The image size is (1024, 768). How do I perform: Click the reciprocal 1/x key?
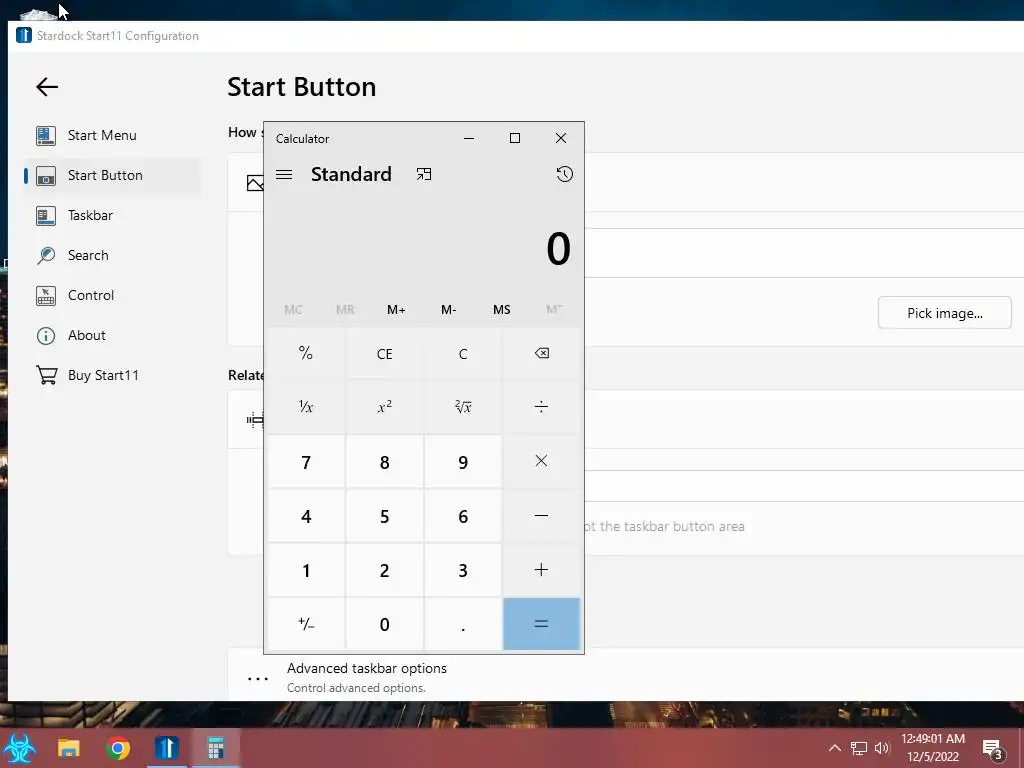[306, 407]
